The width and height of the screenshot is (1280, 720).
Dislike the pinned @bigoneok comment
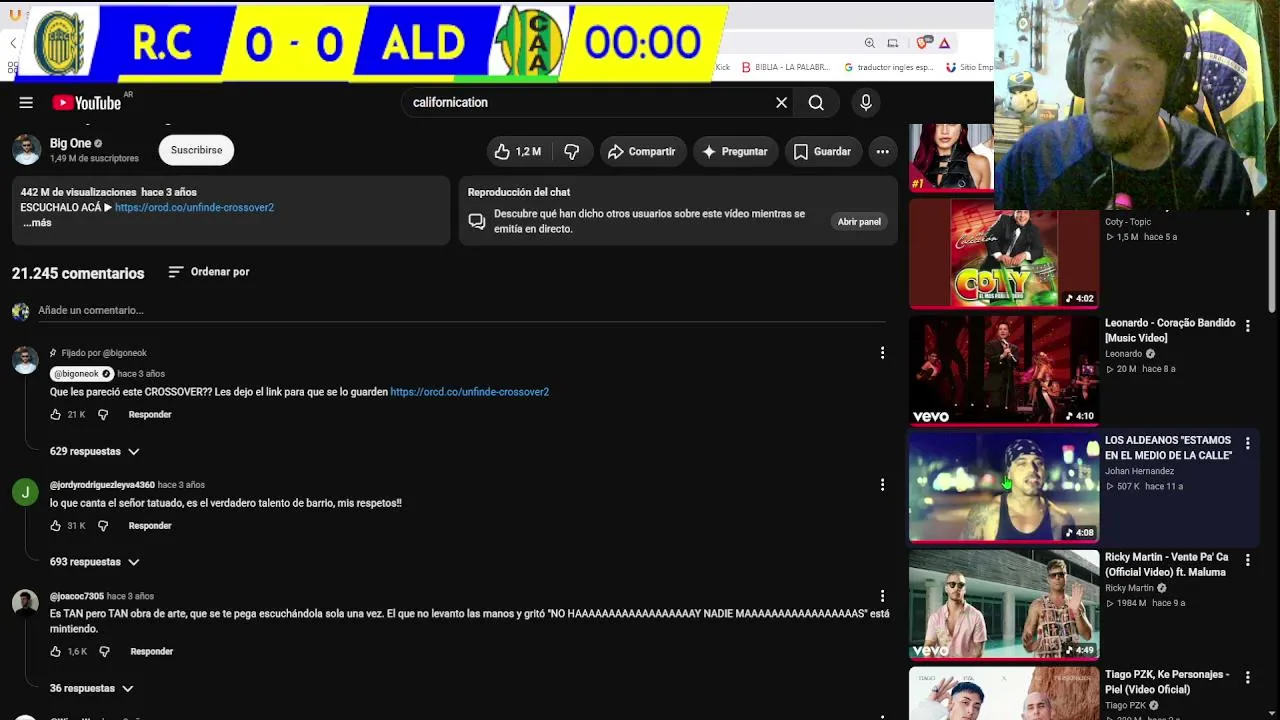(x=103, y=414)
